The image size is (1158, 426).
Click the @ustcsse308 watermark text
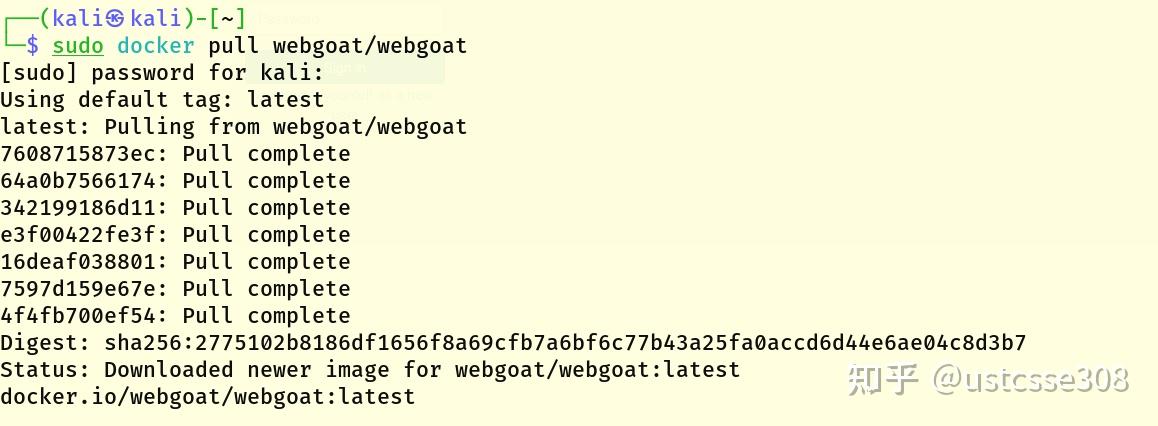click(1030, 380)
